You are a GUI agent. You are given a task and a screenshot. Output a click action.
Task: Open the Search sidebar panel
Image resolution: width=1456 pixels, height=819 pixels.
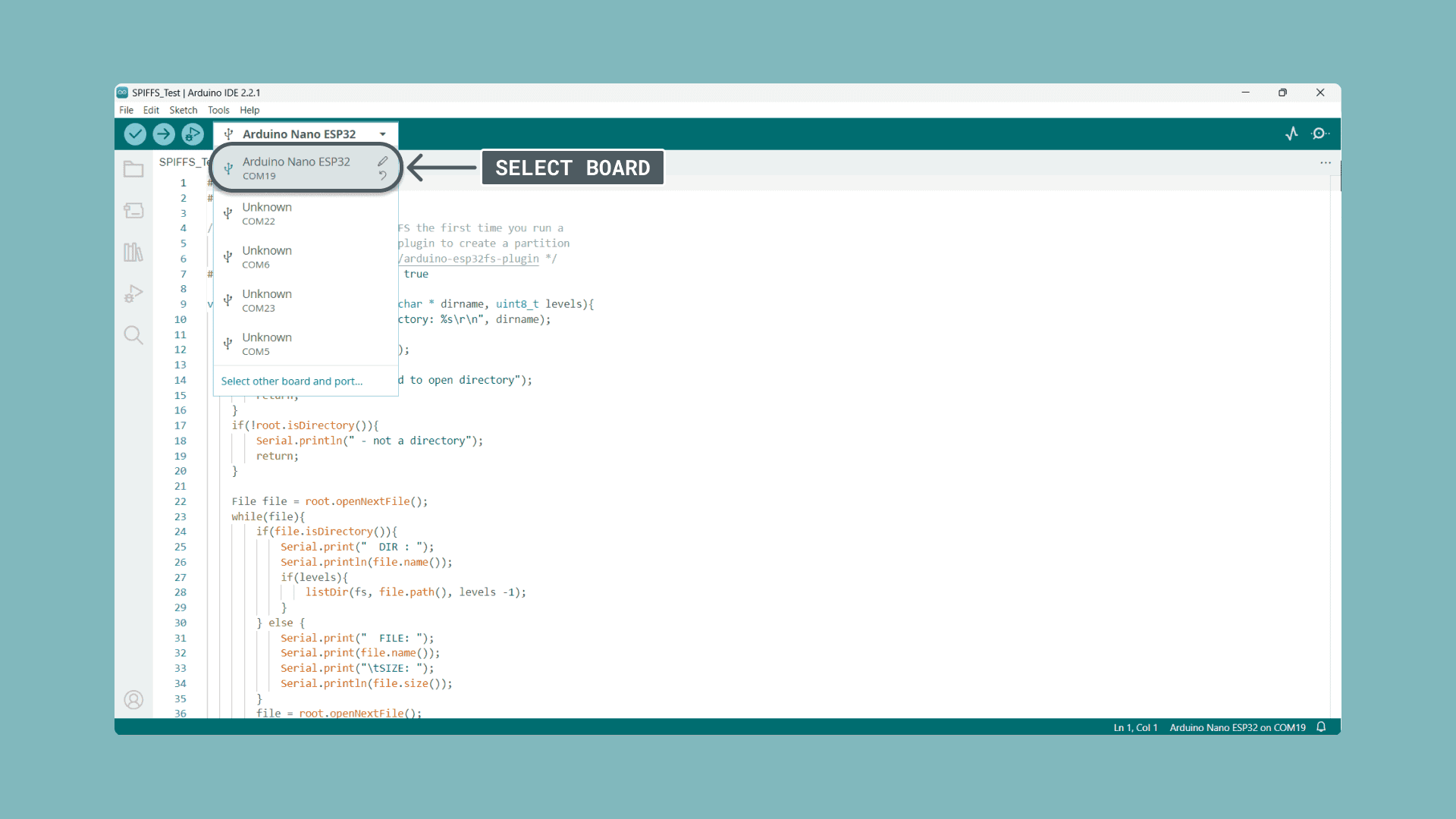coord(133,334)
